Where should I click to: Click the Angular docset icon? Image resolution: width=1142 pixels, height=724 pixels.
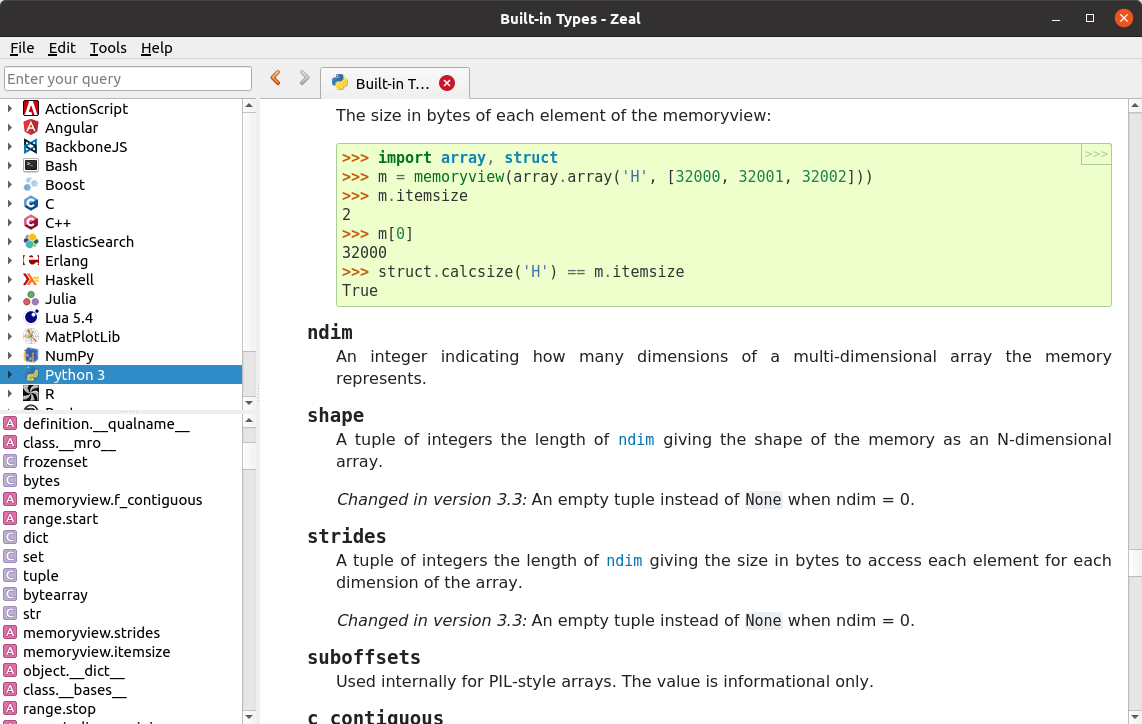coord(31,127)
